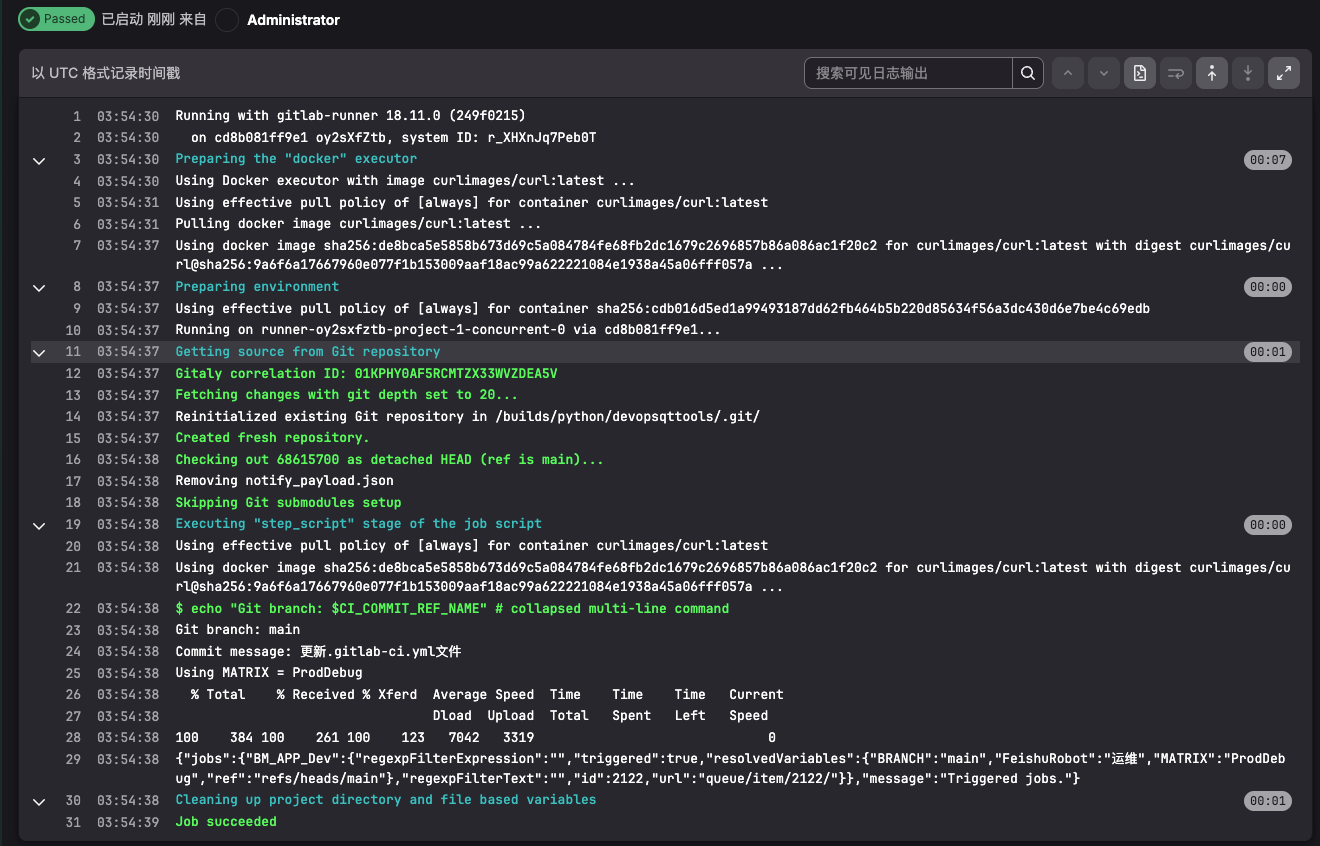Viewport: 1320px width, 846px height.
Task: Toggle log line wrapping icon
Action: [1175, 73]
